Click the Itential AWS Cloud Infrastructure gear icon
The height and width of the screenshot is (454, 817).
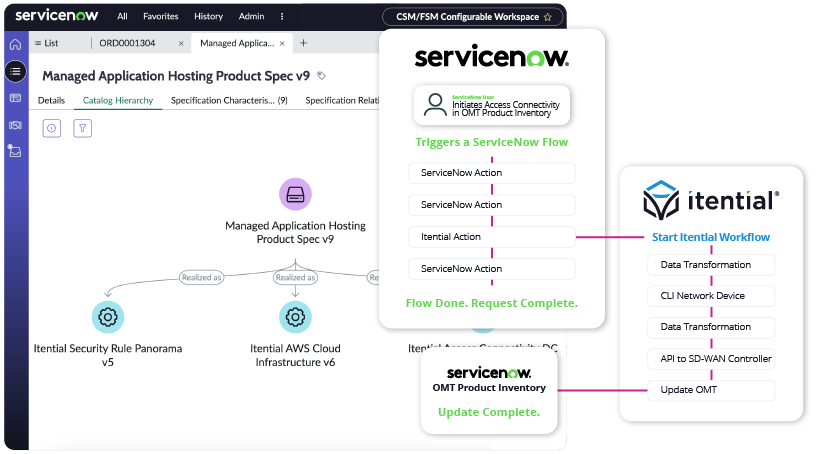295,317
